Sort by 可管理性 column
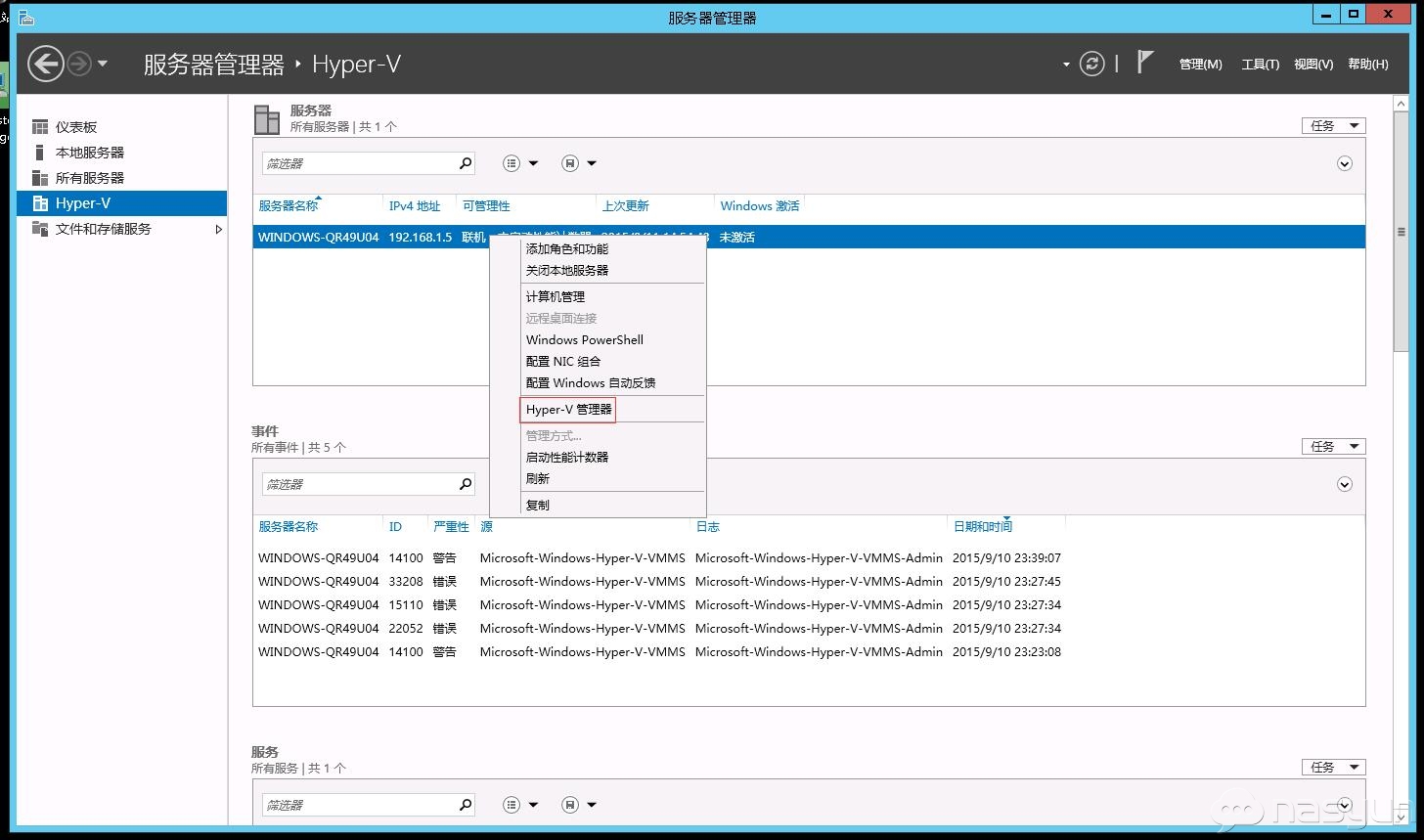This screenshot has width=1424, height=840. point(486,206)
